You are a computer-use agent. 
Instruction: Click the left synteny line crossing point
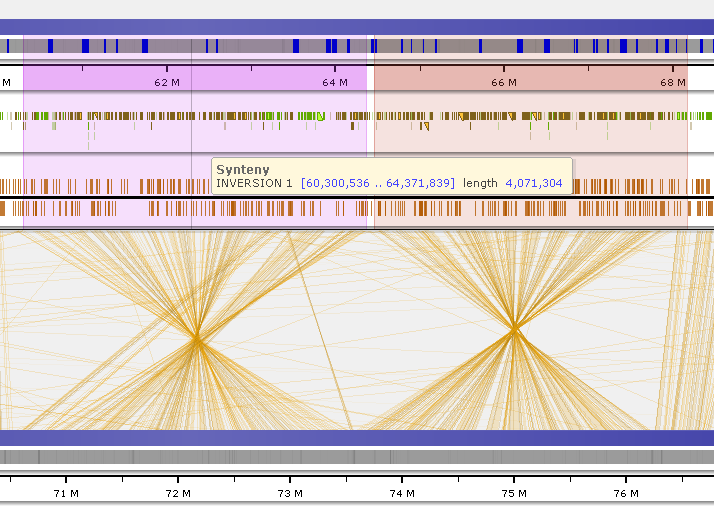(197, 339)
